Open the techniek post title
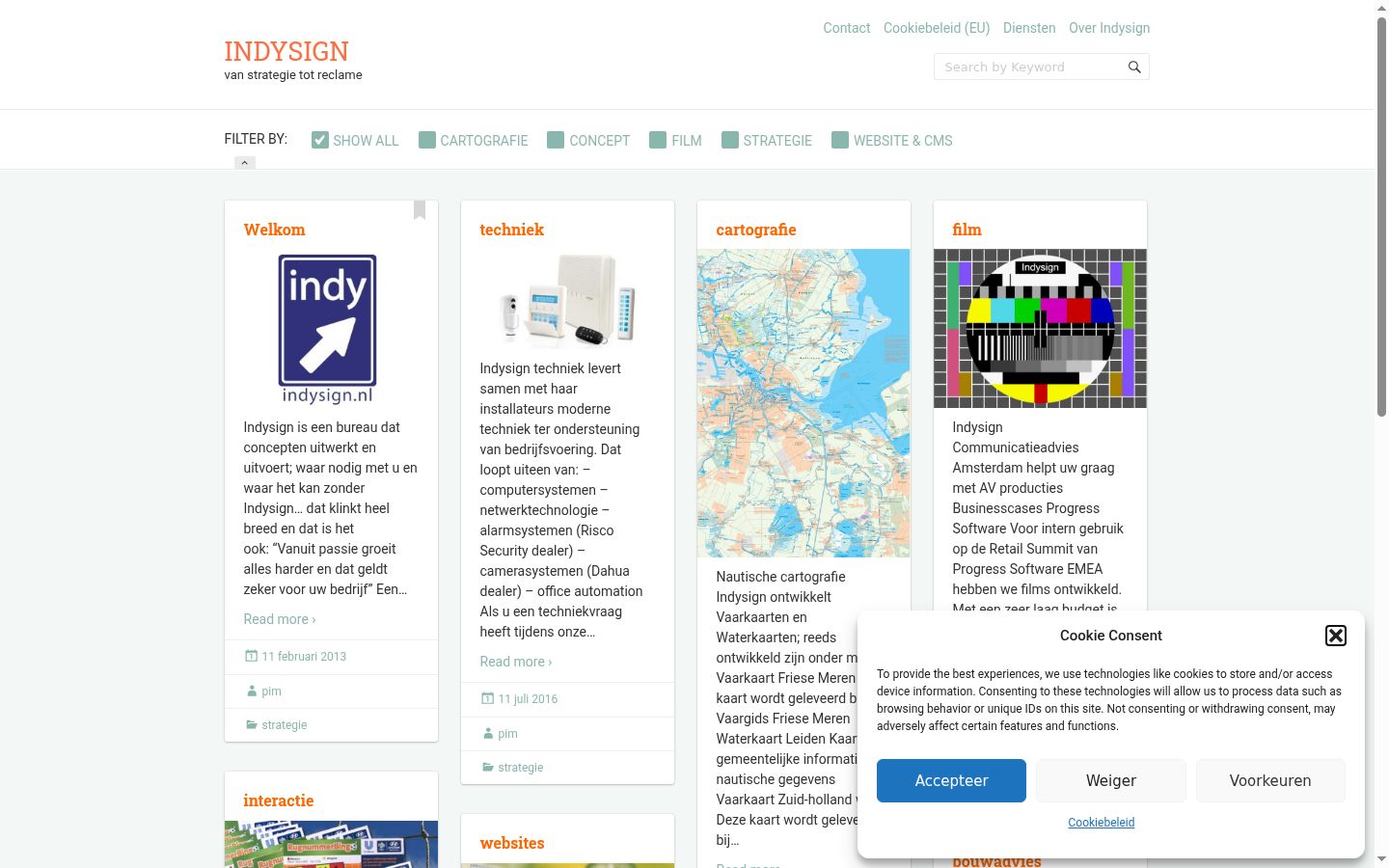This screenshot has height=868, width=1389. [x=512, y=230]
